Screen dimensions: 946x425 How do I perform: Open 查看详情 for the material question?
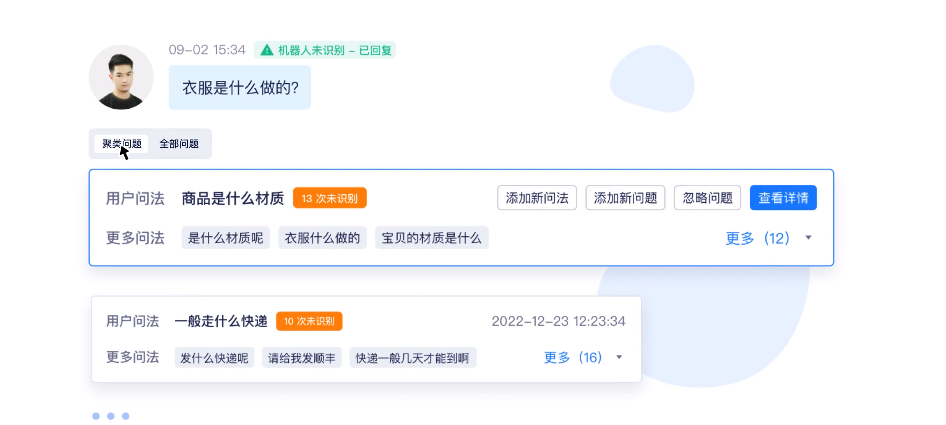tap(783, 197)
